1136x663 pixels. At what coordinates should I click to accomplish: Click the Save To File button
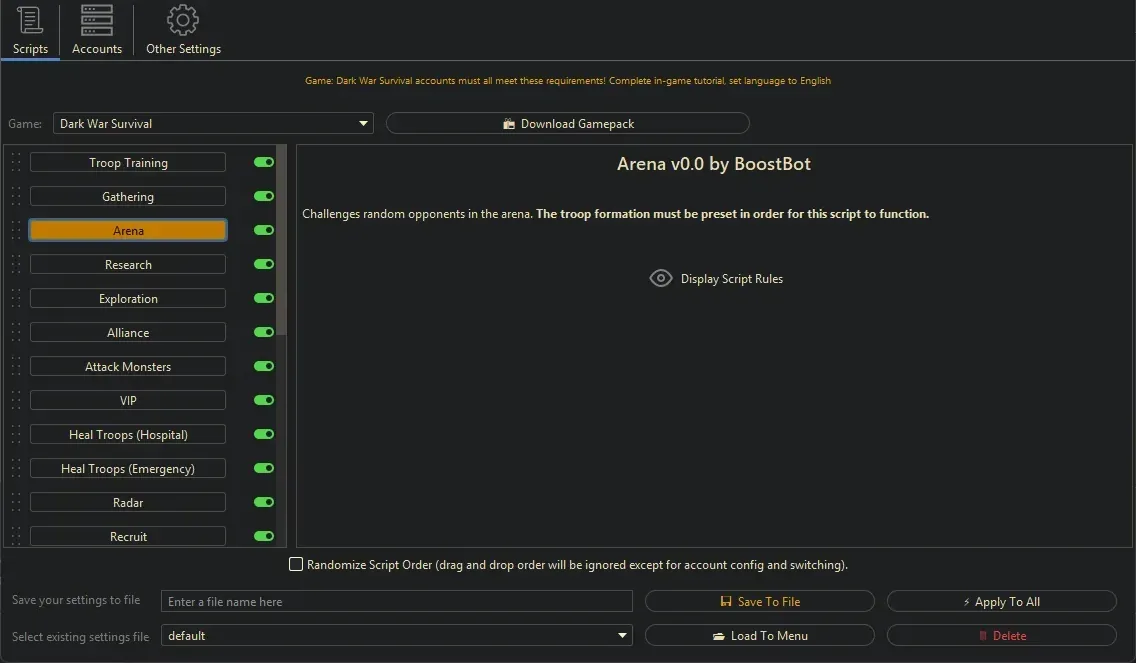[759, 601]
